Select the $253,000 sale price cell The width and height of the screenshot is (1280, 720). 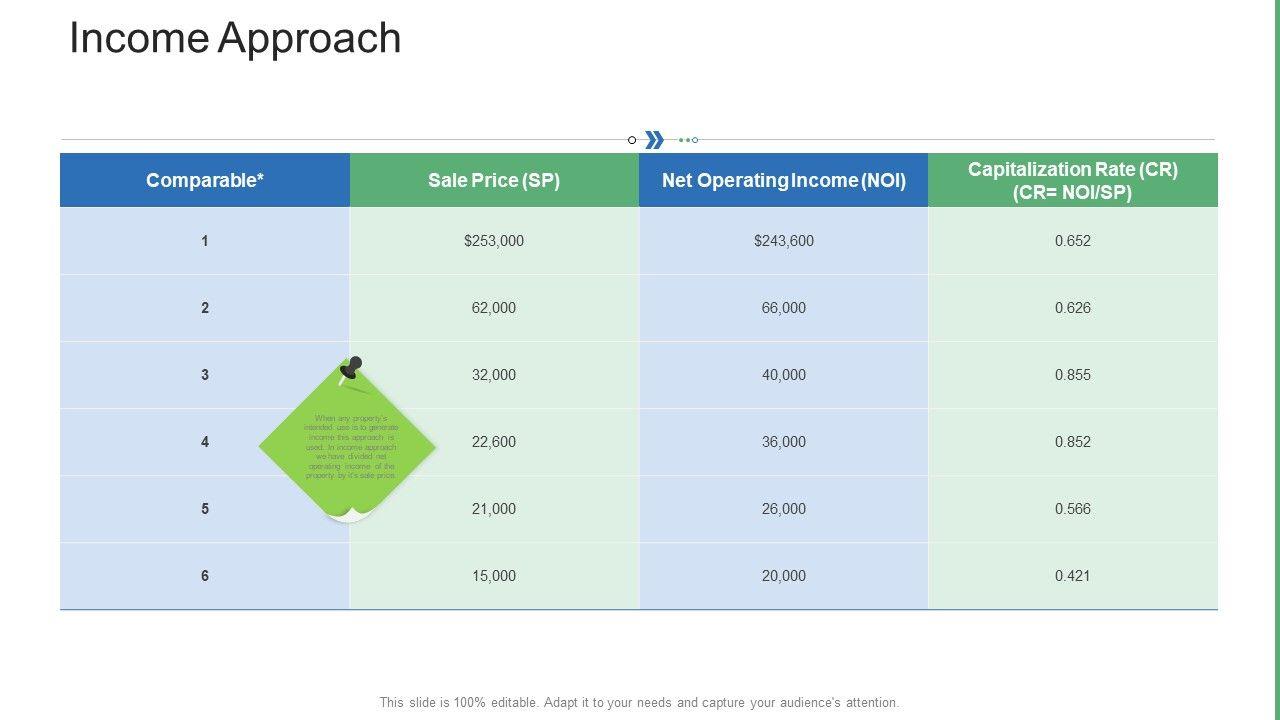point(494,241)
